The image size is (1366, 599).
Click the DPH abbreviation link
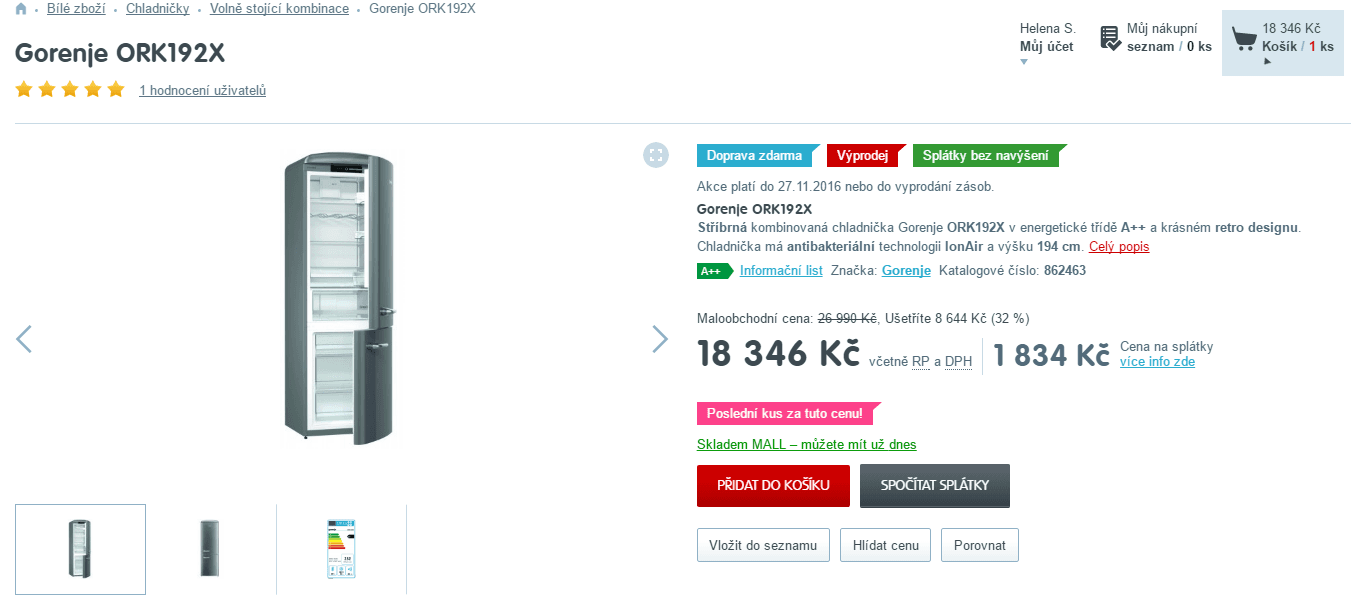tap(958, 361)
